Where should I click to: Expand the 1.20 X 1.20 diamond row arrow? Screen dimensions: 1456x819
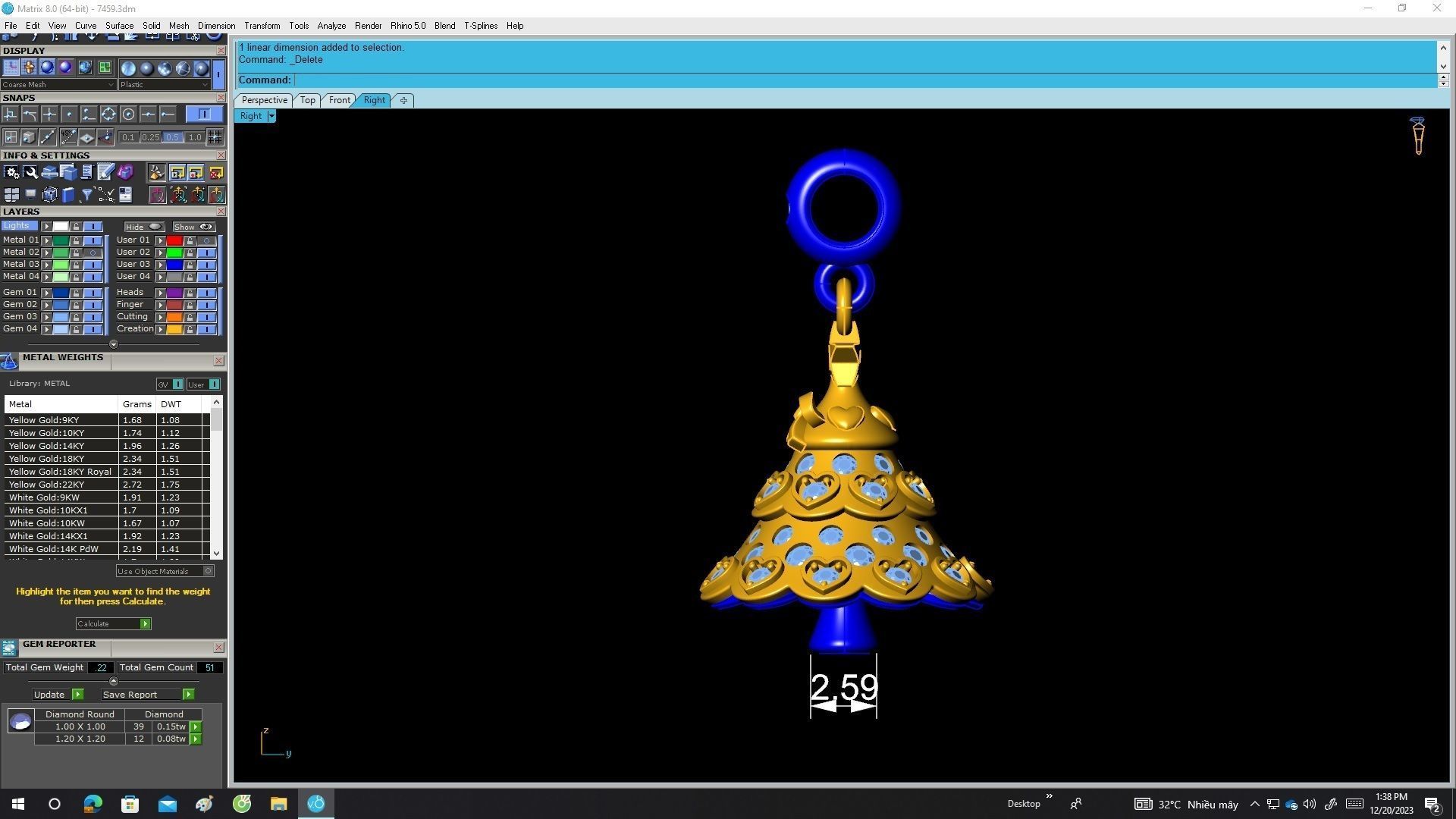coord(196,739)
